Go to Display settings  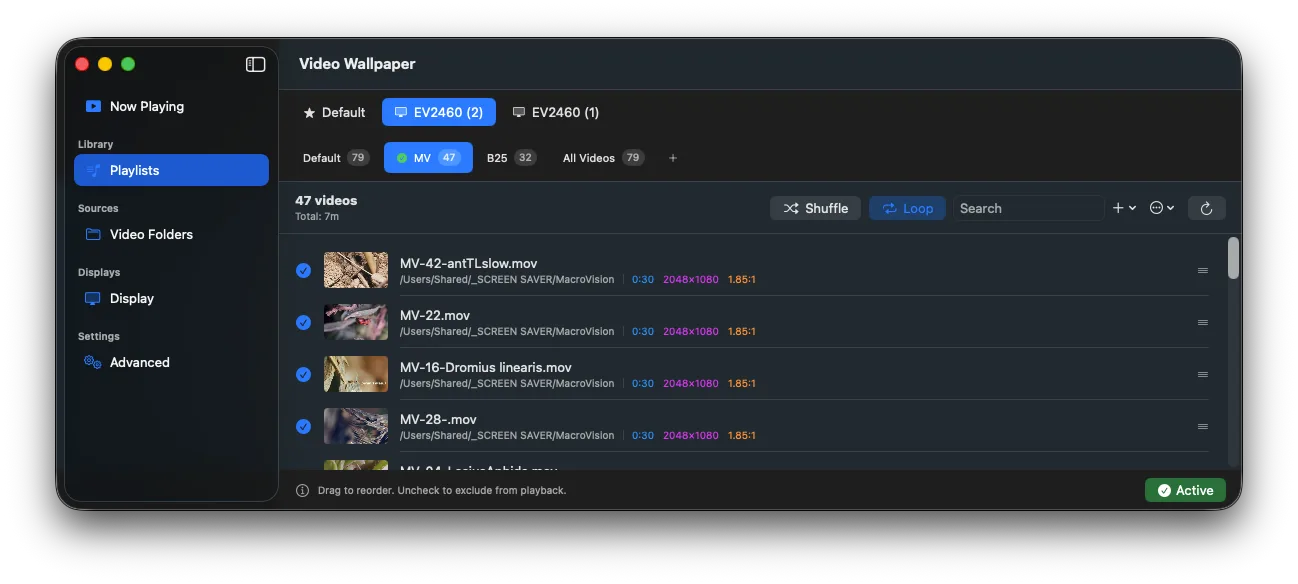(171, 298)
